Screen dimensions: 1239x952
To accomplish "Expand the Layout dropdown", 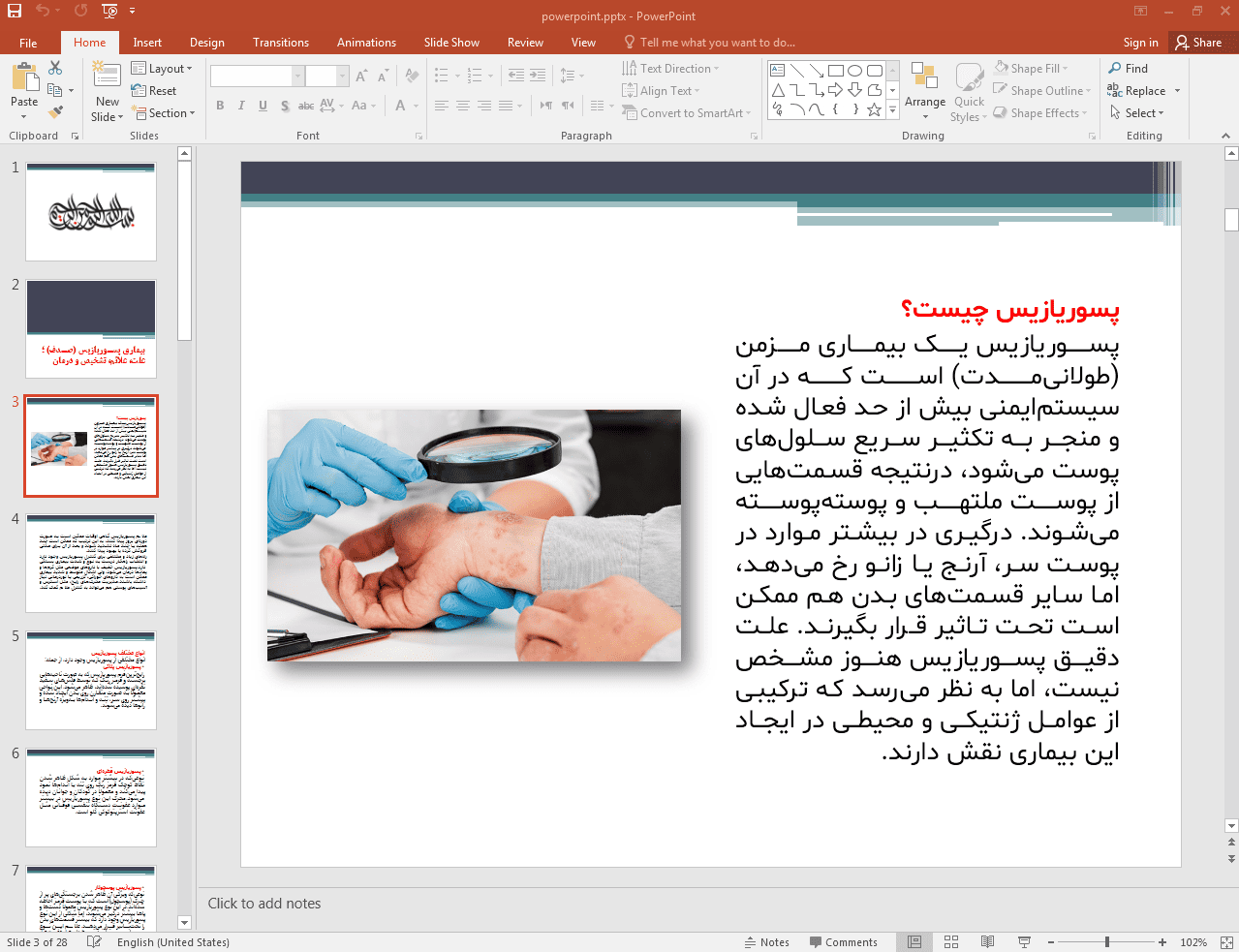I will point(162,69).
